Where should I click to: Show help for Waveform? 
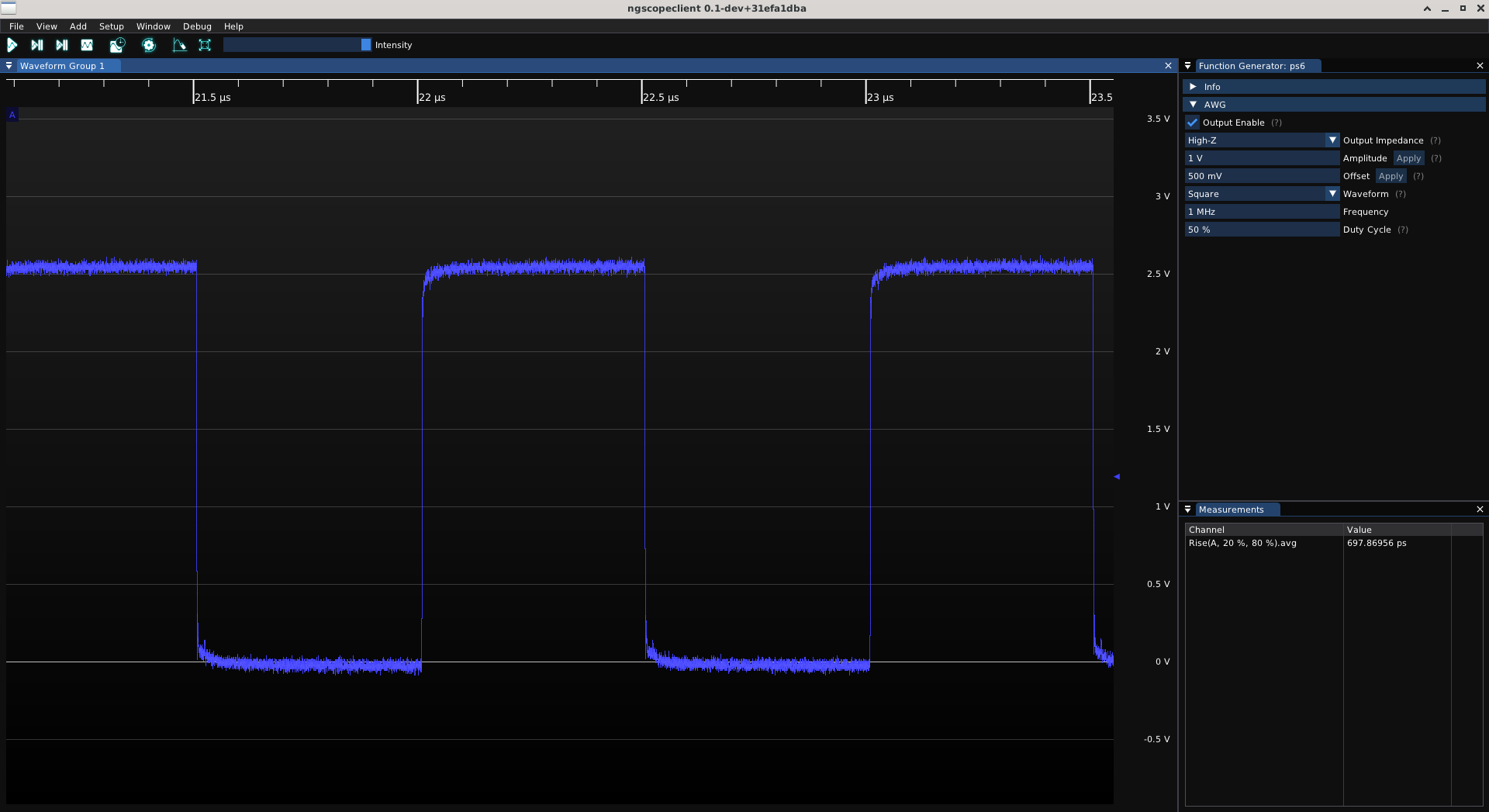pyautogui.click(x=1401, y=194)
